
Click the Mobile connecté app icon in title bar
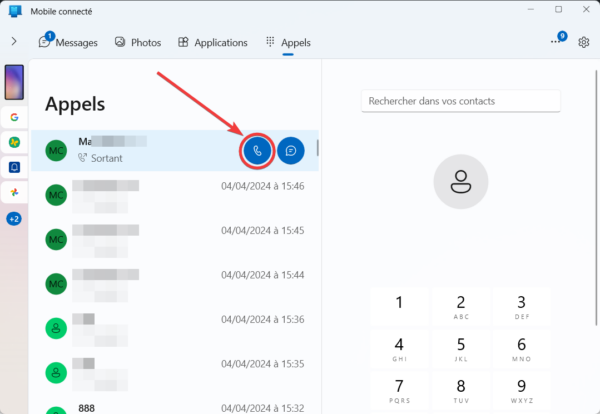click(15, 11)
